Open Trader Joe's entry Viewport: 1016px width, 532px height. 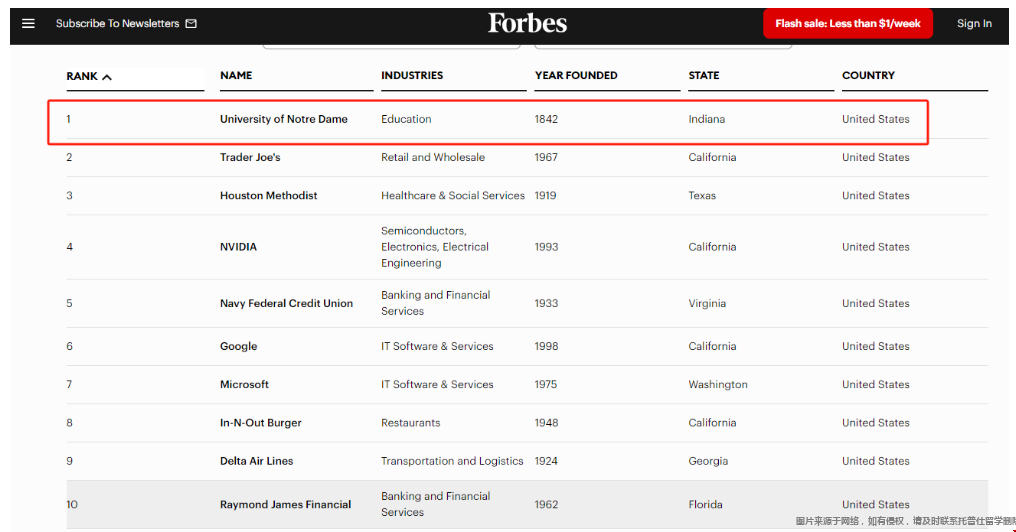[250, 157]
